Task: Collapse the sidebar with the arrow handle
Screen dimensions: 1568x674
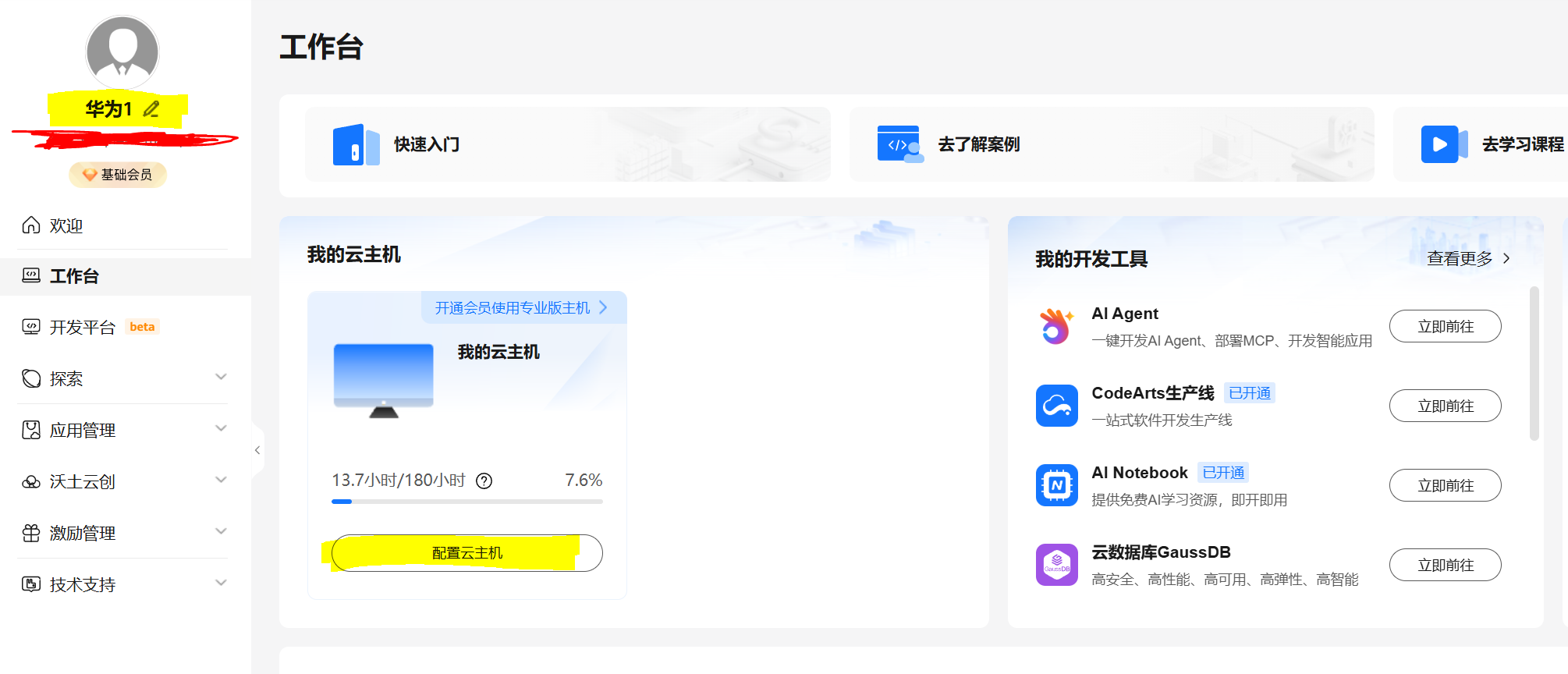Action: point(257,450)
